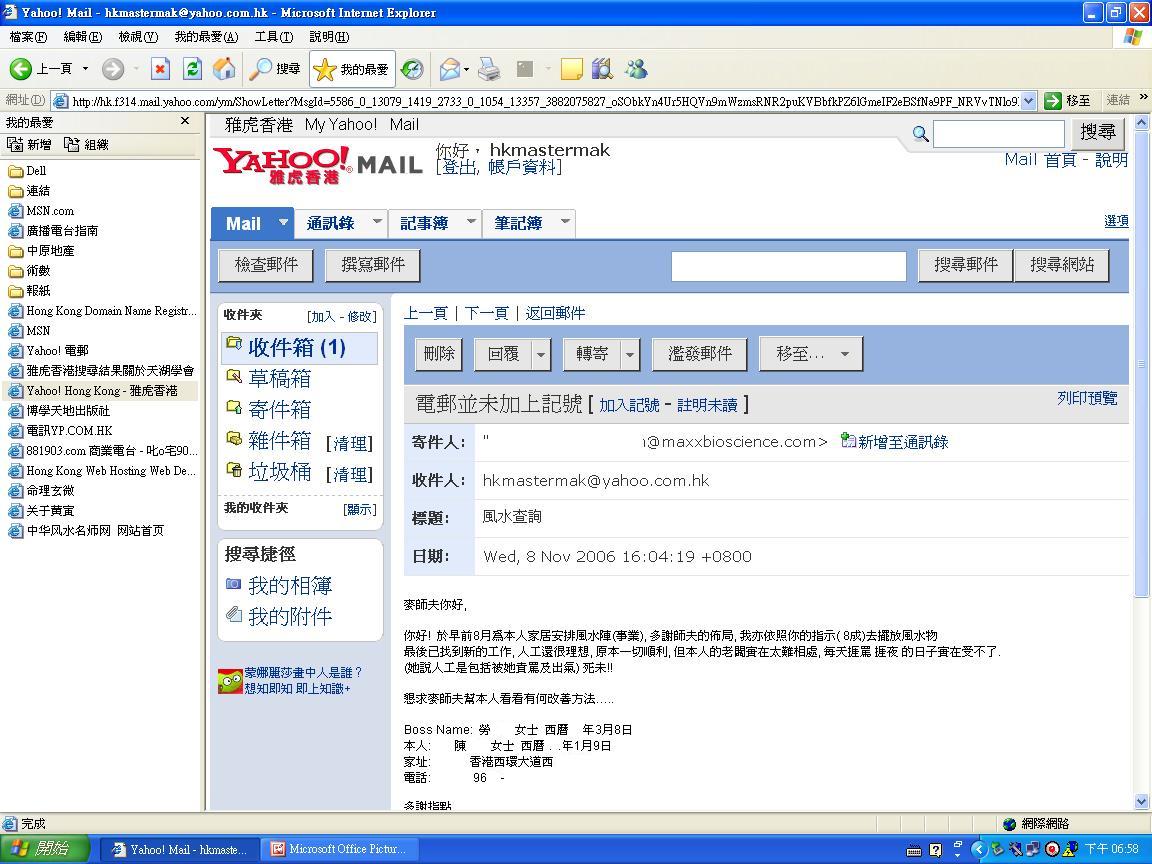This screenshot has width=1152, height=864.
Task: Click the page vertical scrollbar thumb
Action: click(1141, 364)
